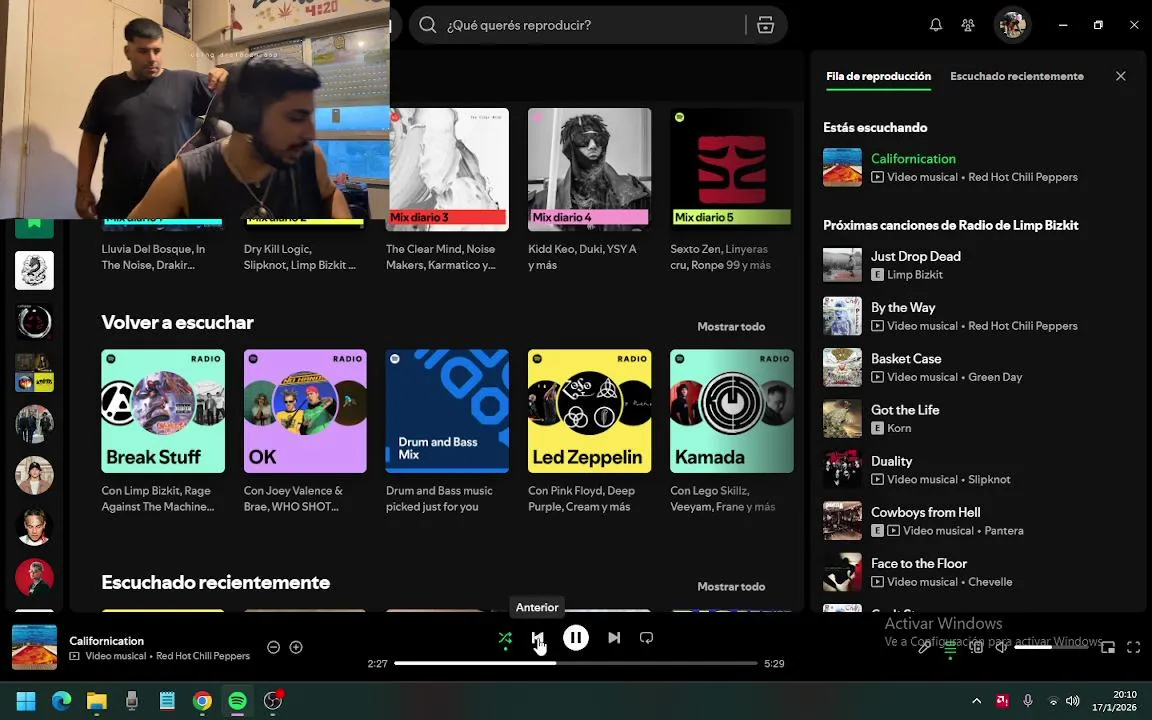Viewport: 1152px width, 720px height.
Task: Open Windows Start menu
Action: tap(26, 701)
